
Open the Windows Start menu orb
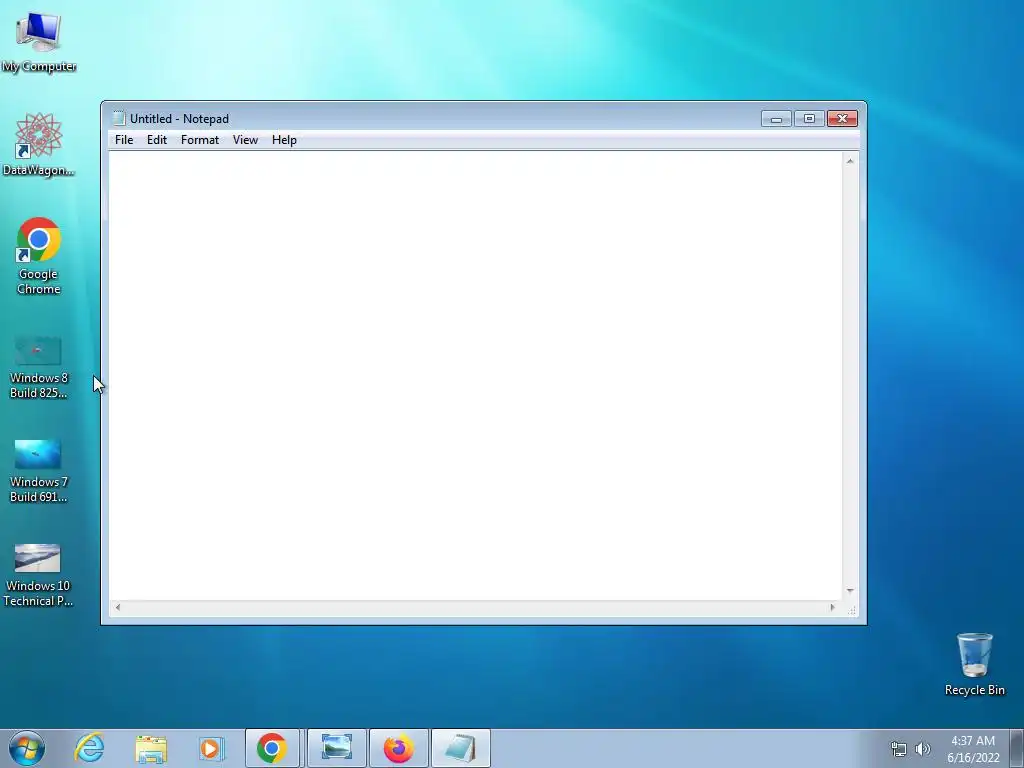(27, 748)
